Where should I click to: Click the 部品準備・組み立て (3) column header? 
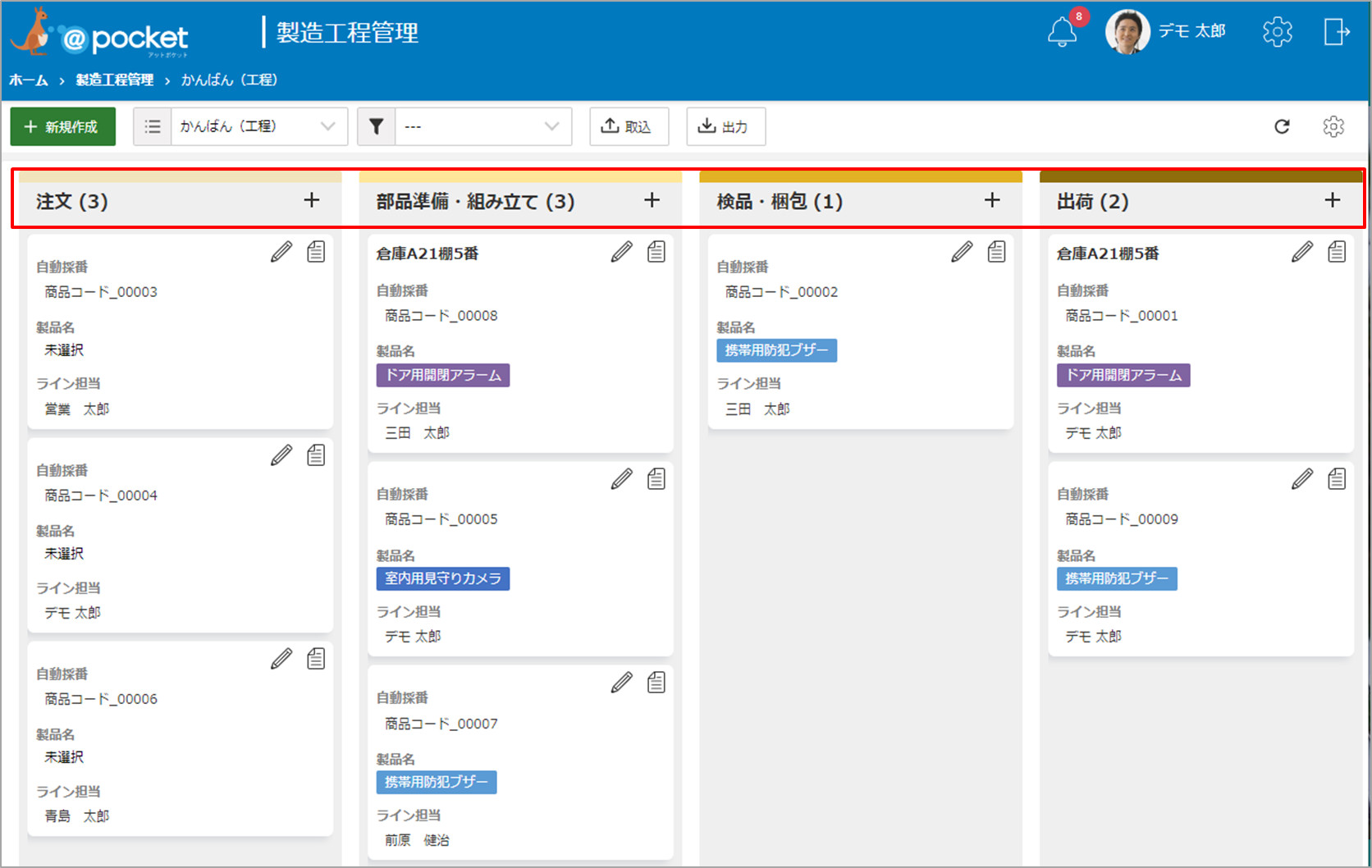pos(475,201)
